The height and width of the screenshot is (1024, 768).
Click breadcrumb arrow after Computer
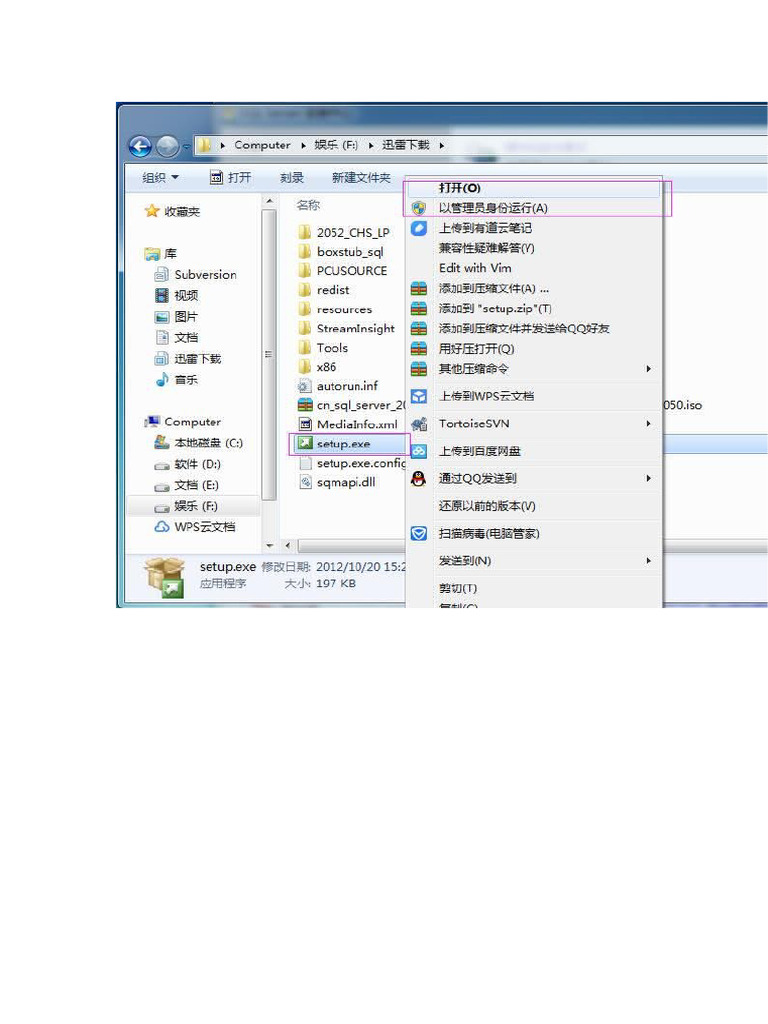point(303,146)
